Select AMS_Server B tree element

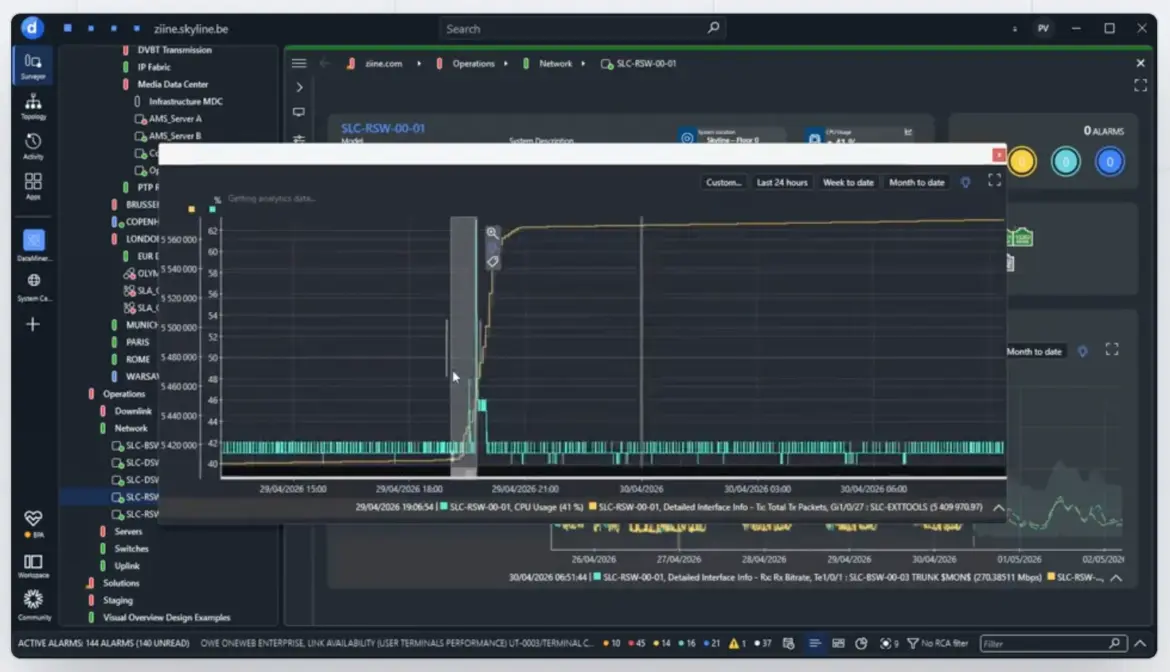point(175,136)
